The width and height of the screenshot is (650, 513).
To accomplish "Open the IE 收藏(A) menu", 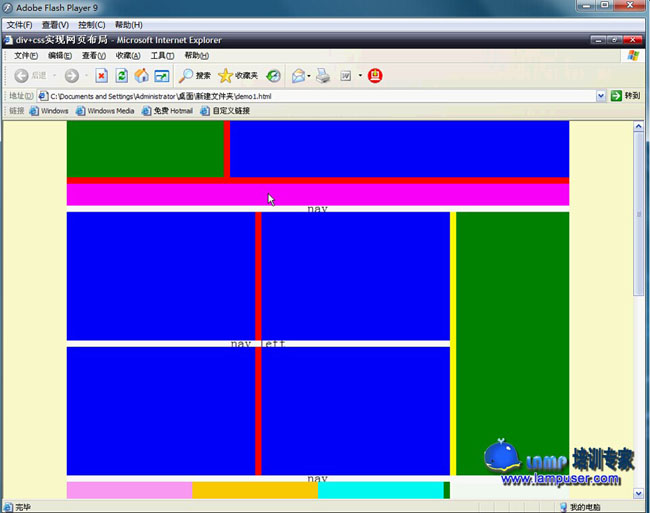I will pos(128,56).
